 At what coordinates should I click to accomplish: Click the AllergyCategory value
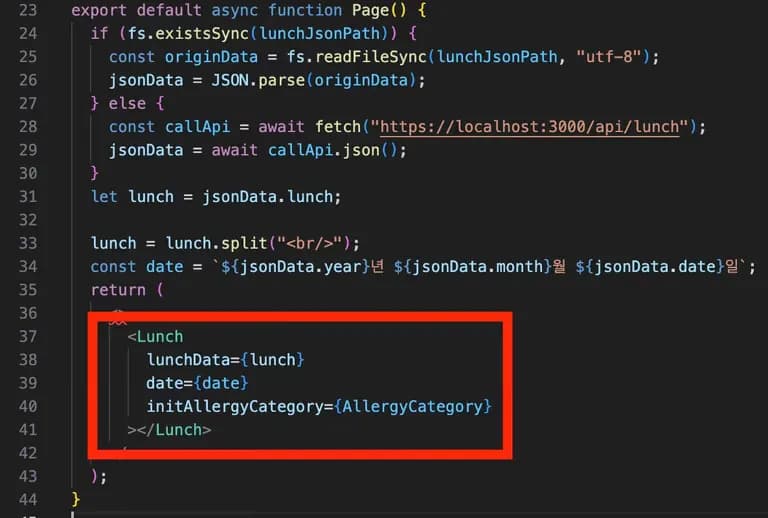pyautogui.click(x=412, y=406)
